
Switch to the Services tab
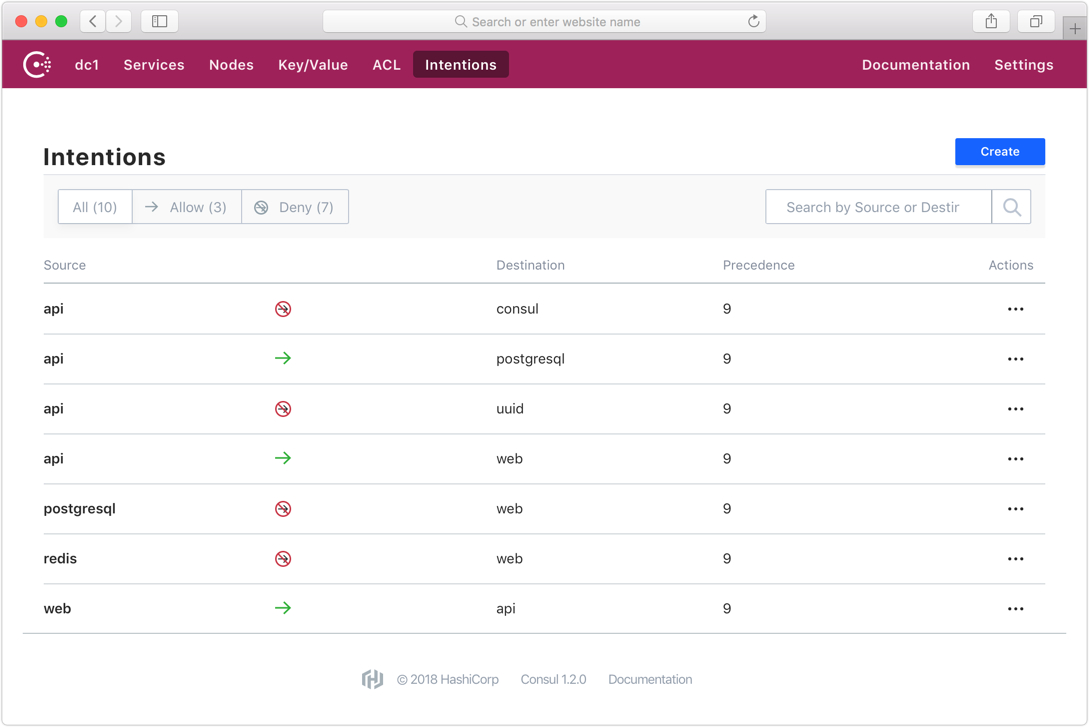(154, 65)
